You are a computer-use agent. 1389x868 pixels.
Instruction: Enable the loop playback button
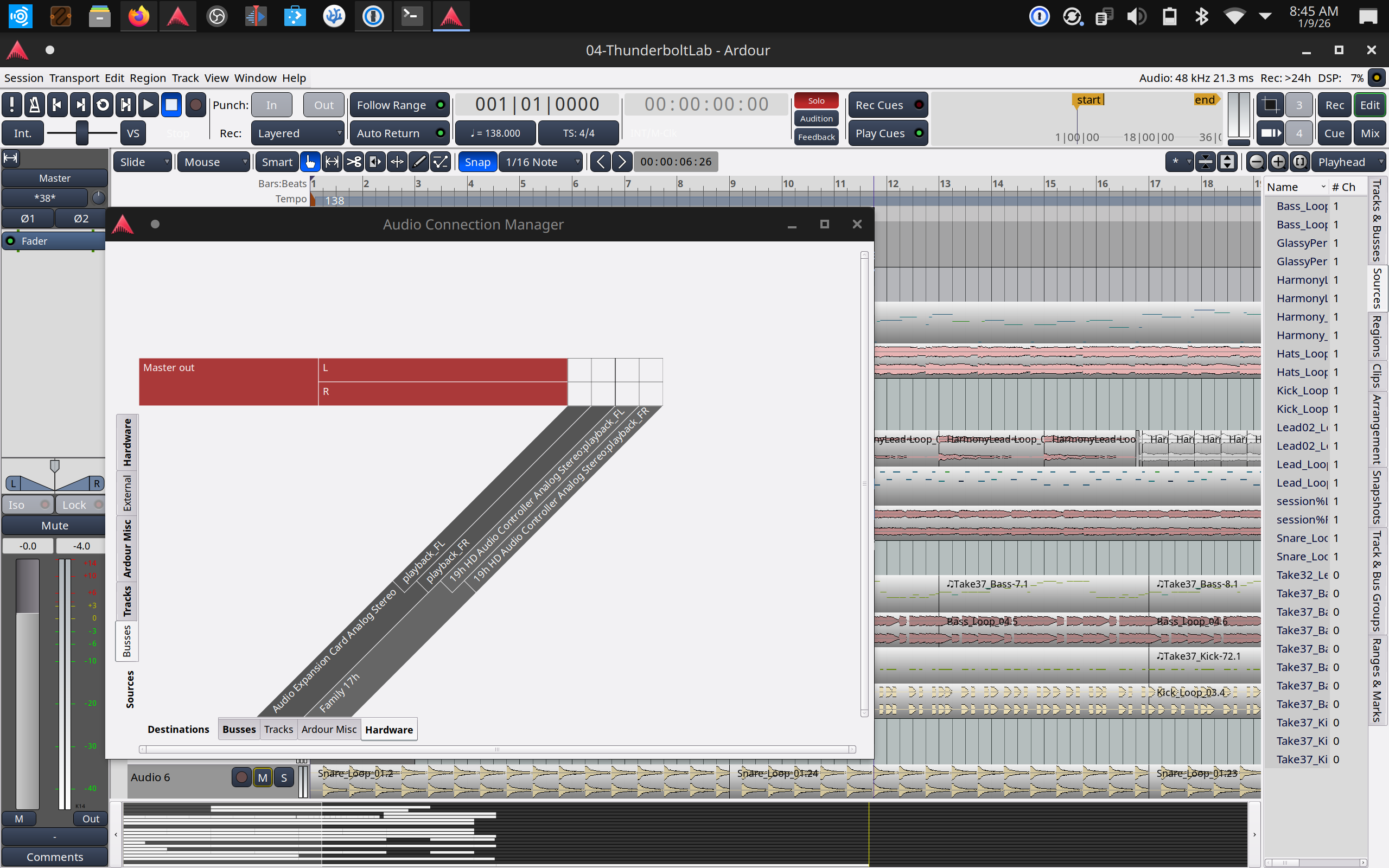click(x=103, y=105)
